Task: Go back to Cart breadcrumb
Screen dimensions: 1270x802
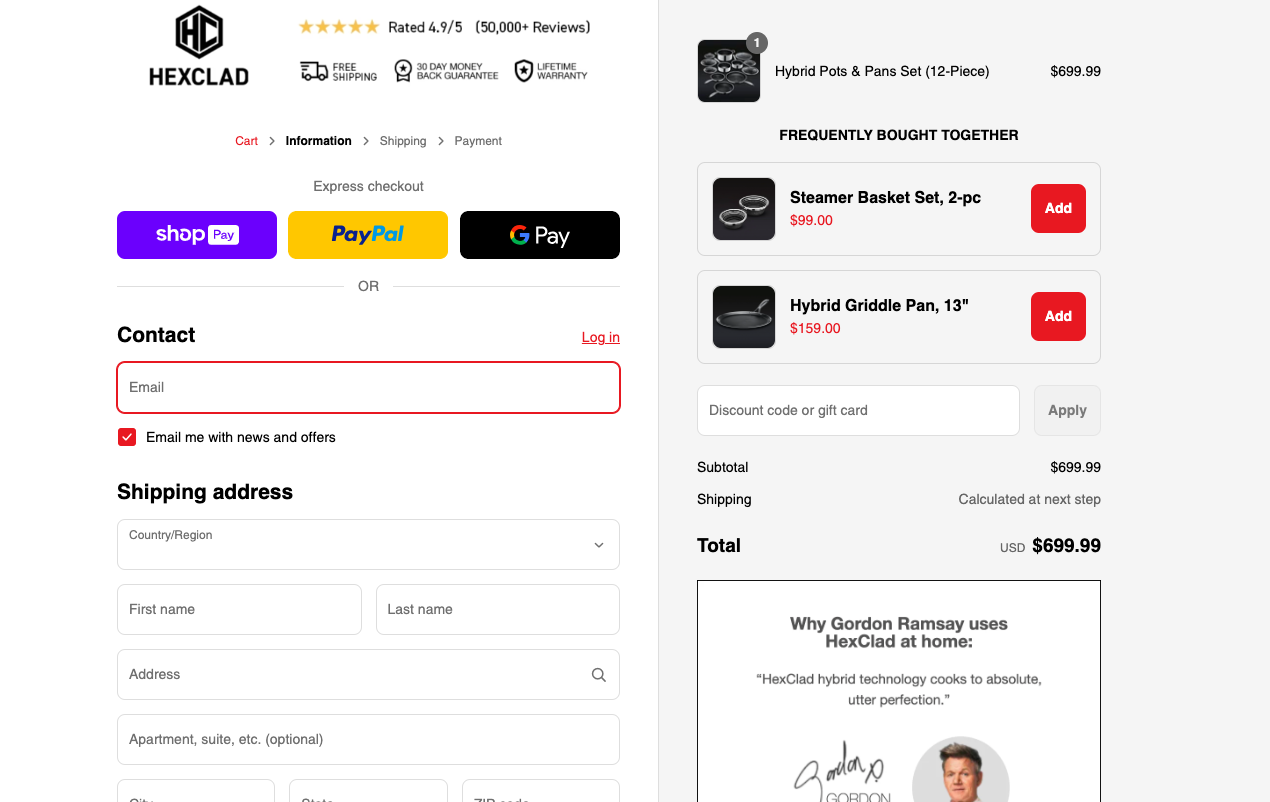Action: click(x=247, y=141)
